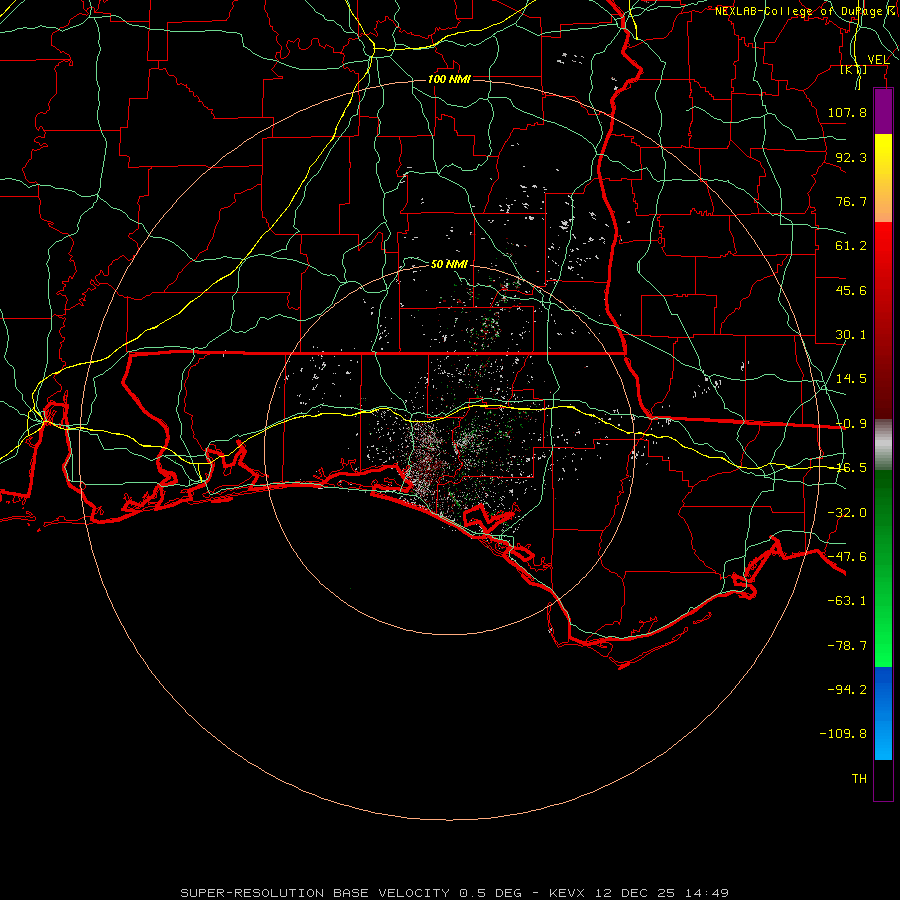Click the 76.7 velocity scale value
Viewport: 900px width, 900px height.
(851, 201)
